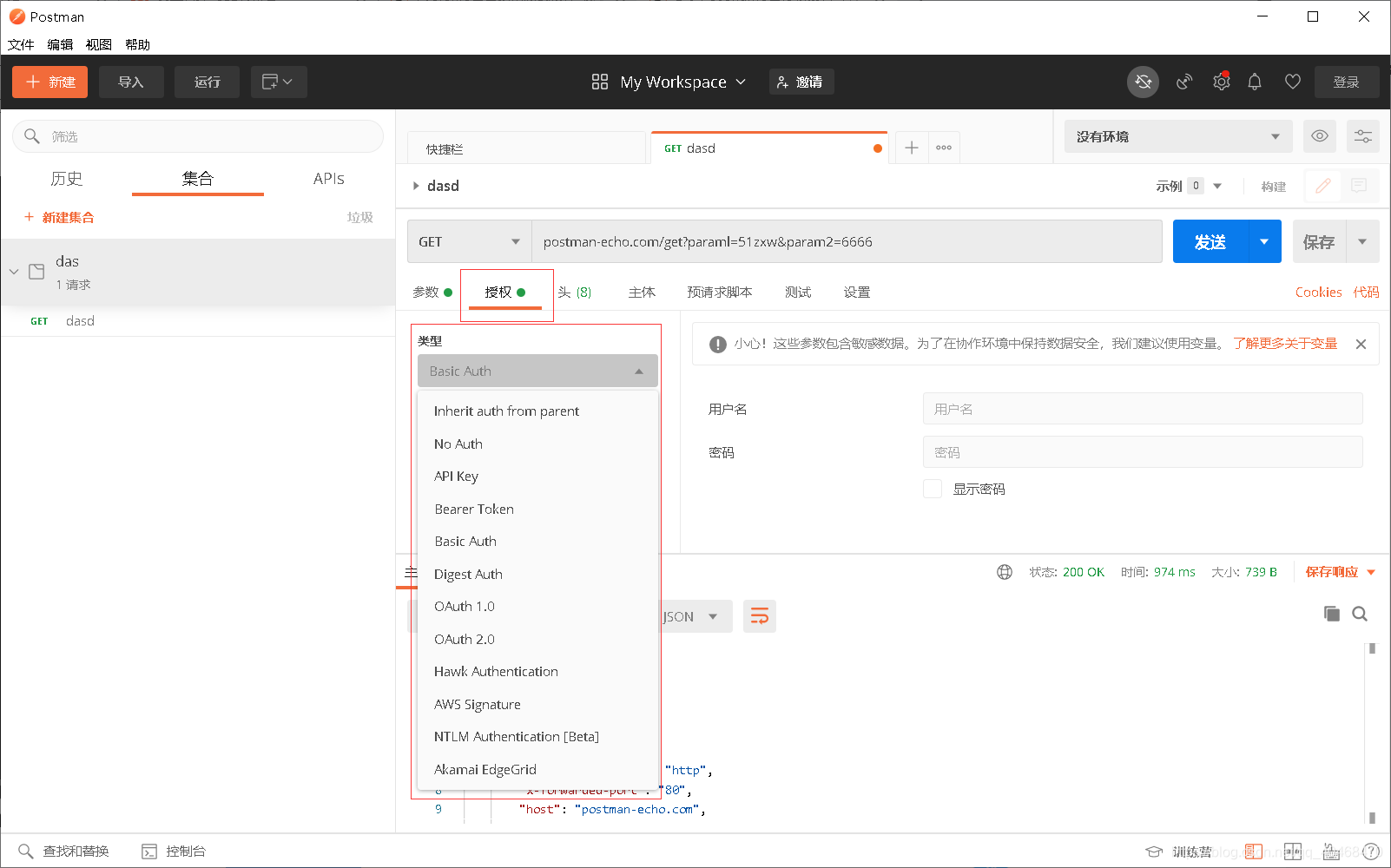Switch to the pre-request script tab
This screenshot has height=868, width=1391.
(720, 292)
